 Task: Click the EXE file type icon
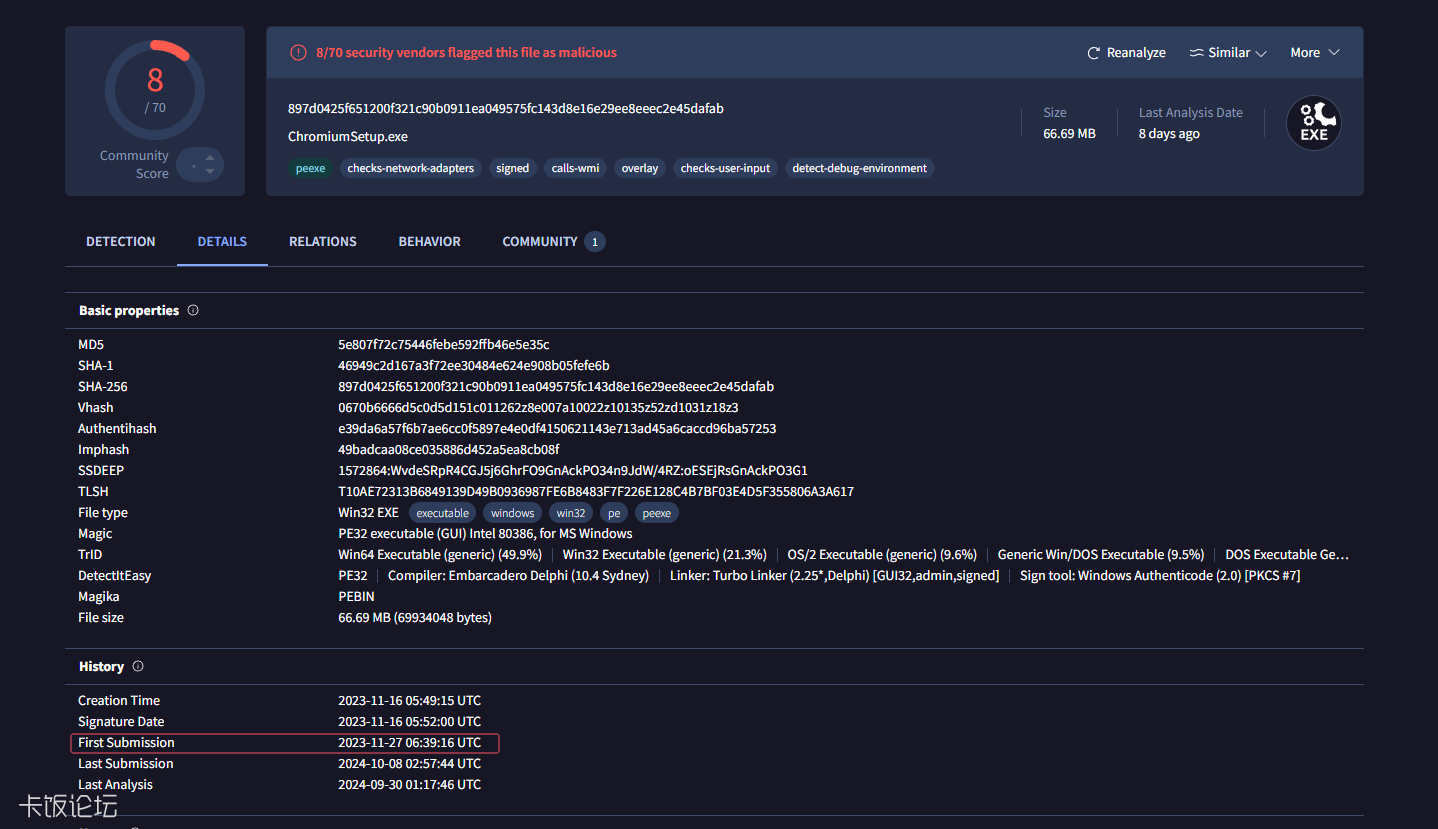click(x=1313, y=123)
